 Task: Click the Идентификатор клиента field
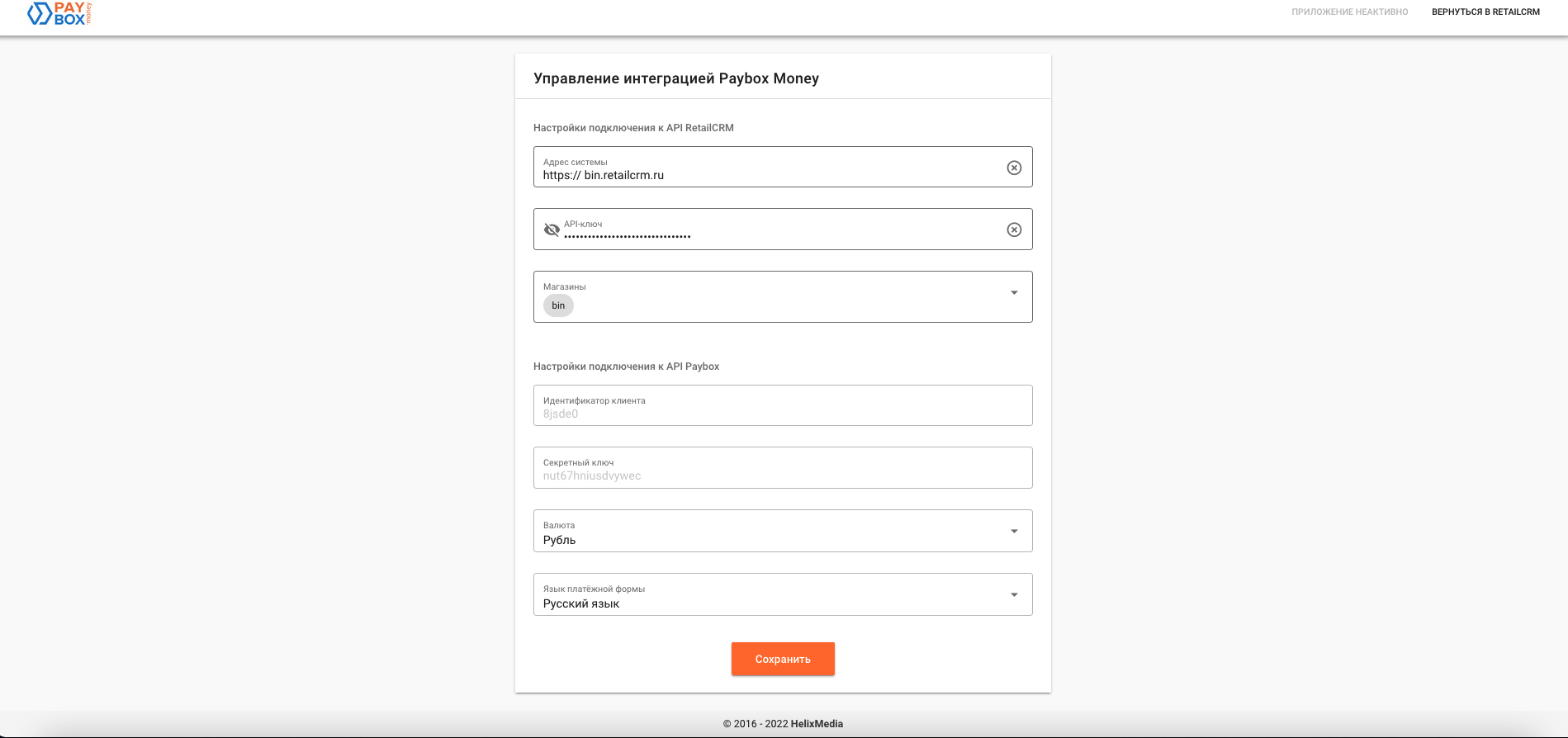coord(783,405)
